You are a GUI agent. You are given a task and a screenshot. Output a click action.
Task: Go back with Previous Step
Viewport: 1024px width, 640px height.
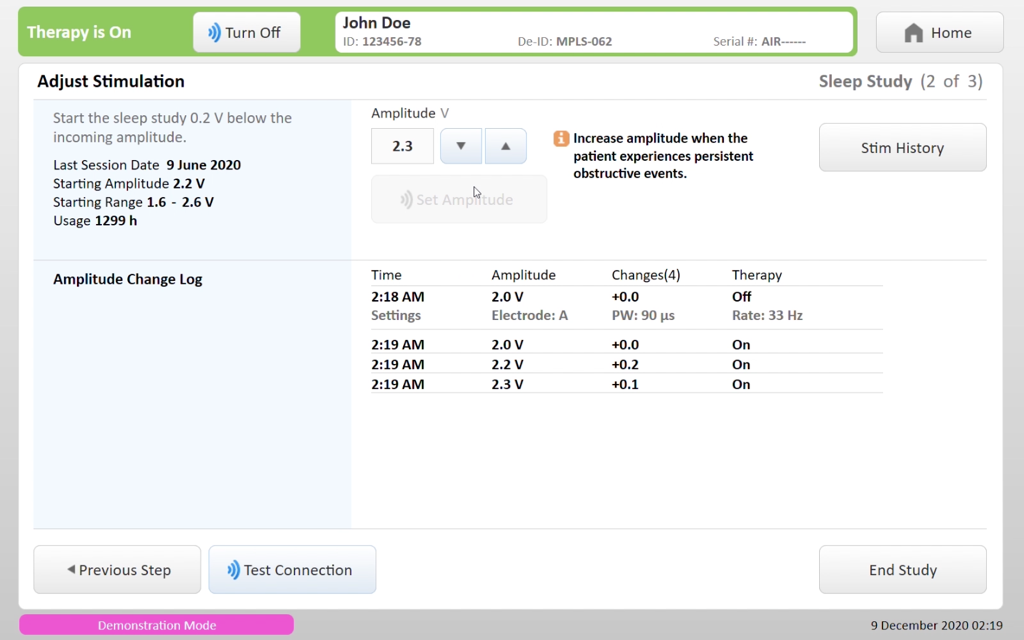[118, 569]
